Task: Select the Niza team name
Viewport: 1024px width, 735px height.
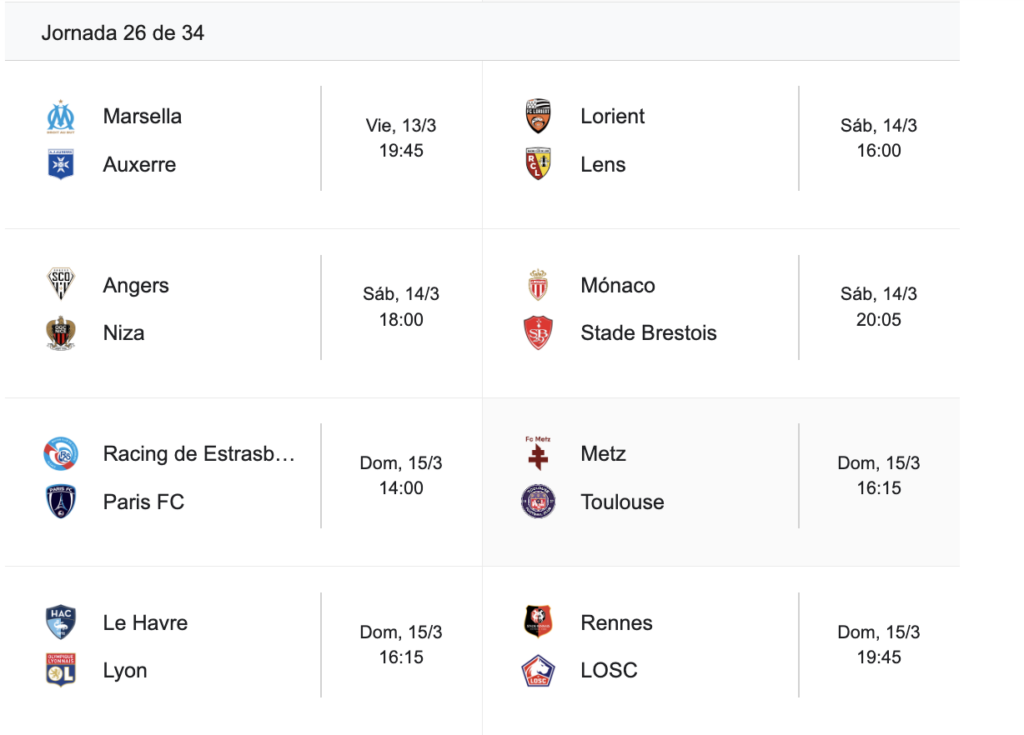Action: (x=123, y=333)
